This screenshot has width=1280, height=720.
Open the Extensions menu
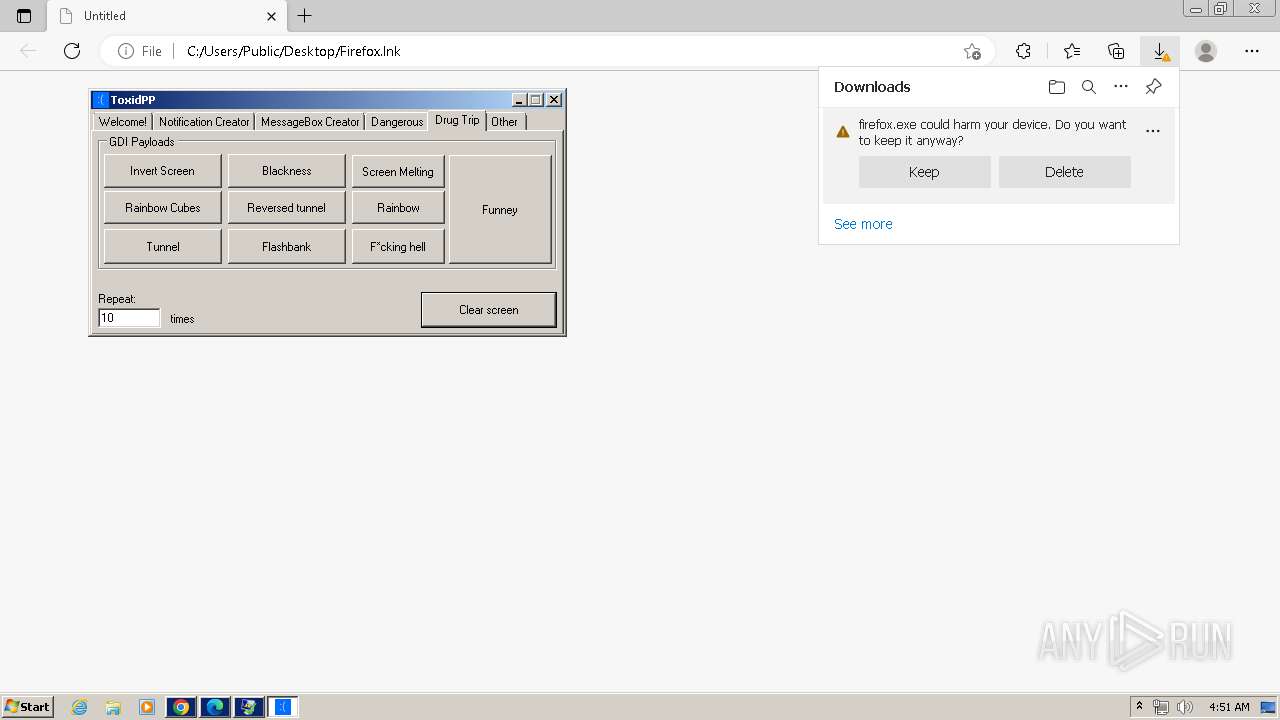point(1023,51)
